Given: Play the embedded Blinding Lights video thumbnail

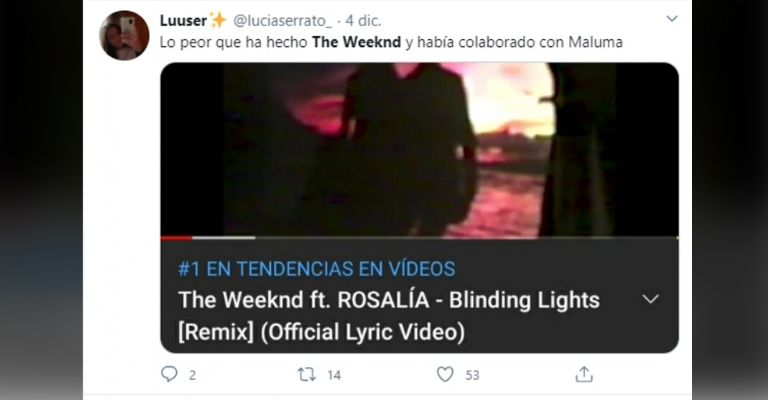Looking at the screenshot, I should coord(419,149).
